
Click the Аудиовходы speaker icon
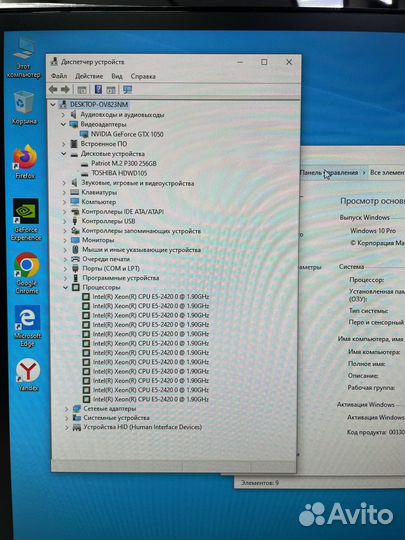73,114
